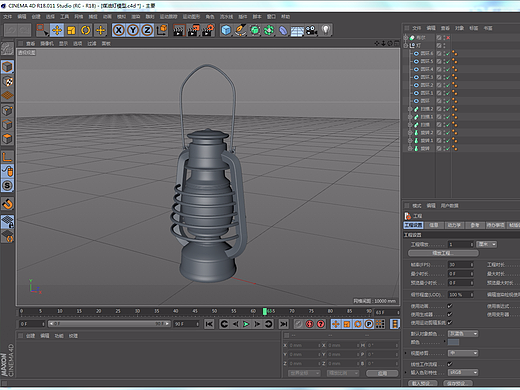Collapse the 灯 null object tree node
Image resolution: width=520 pixels, height=390 pixels.
coord(406,45)
